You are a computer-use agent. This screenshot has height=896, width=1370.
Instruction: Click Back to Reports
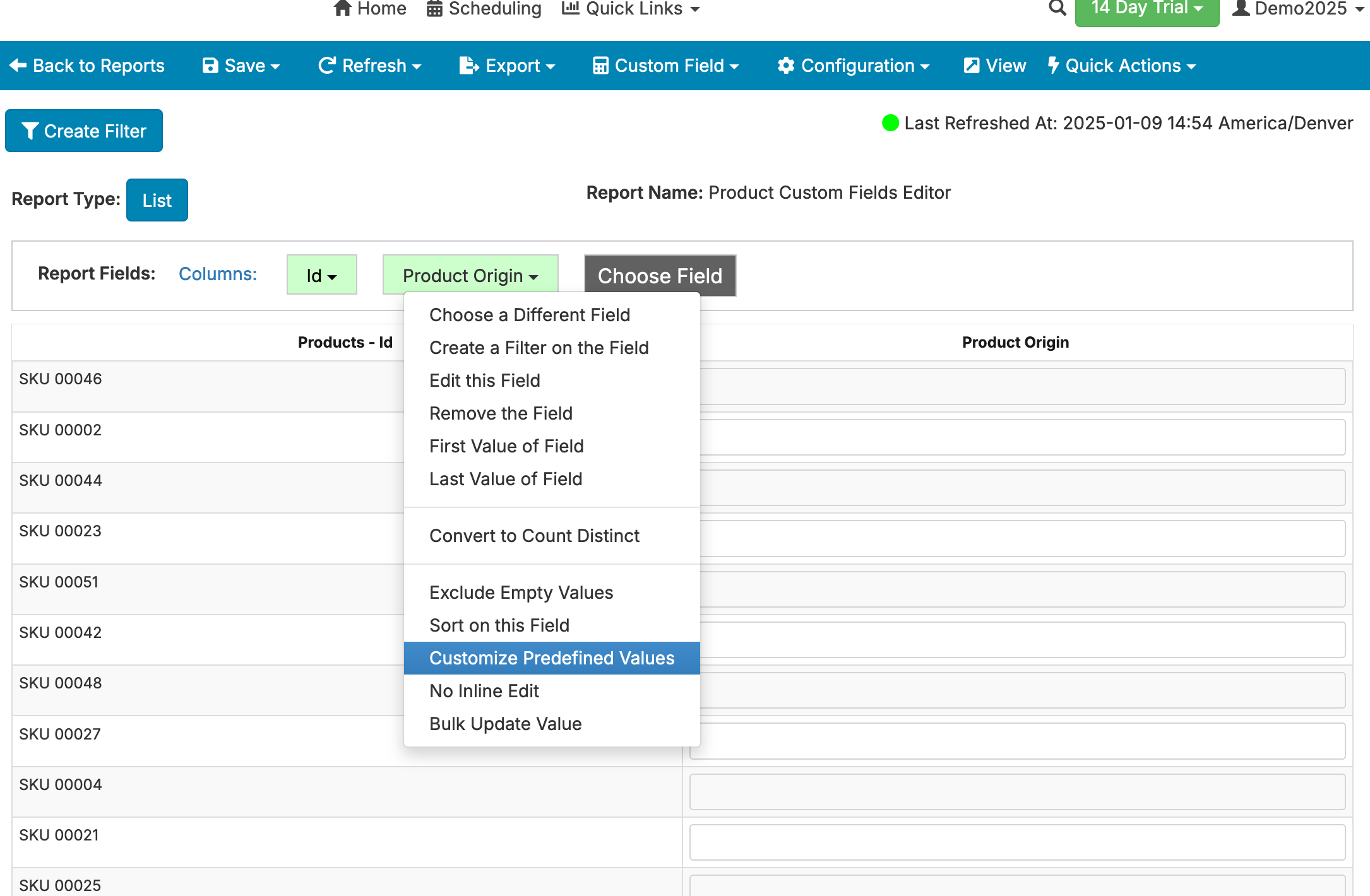(88, 65)
